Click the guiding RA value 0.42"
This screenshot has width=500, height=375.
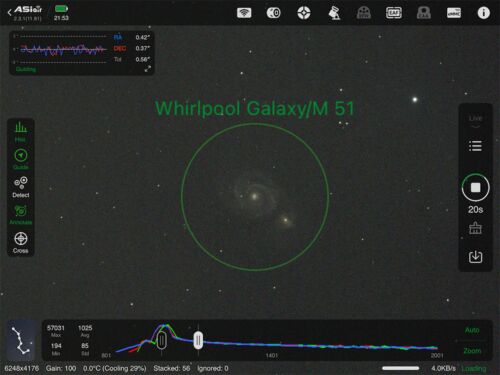(x=143, y=37)
